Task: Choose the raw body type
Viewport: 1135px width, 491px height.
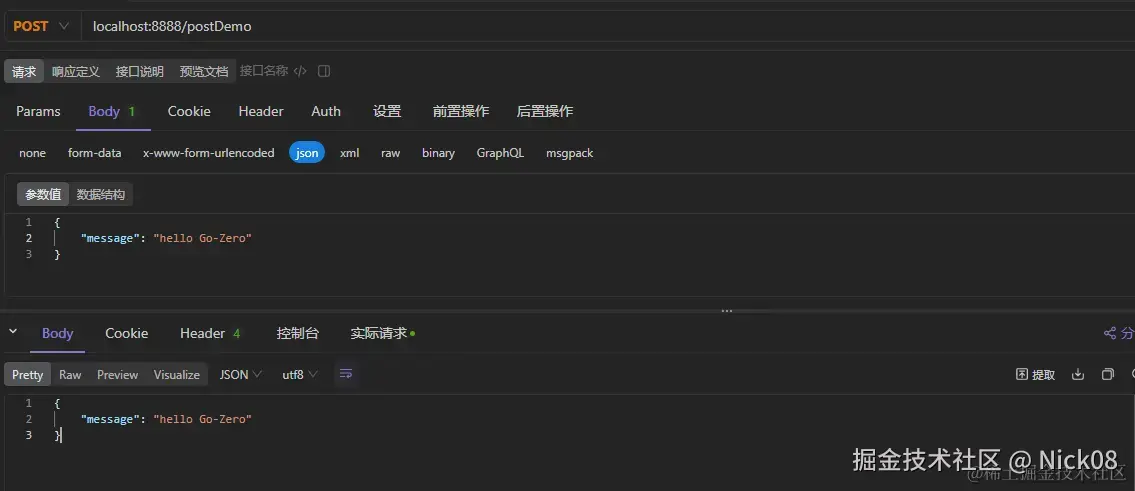Action: pyautogui.click(x=391, y=153)
